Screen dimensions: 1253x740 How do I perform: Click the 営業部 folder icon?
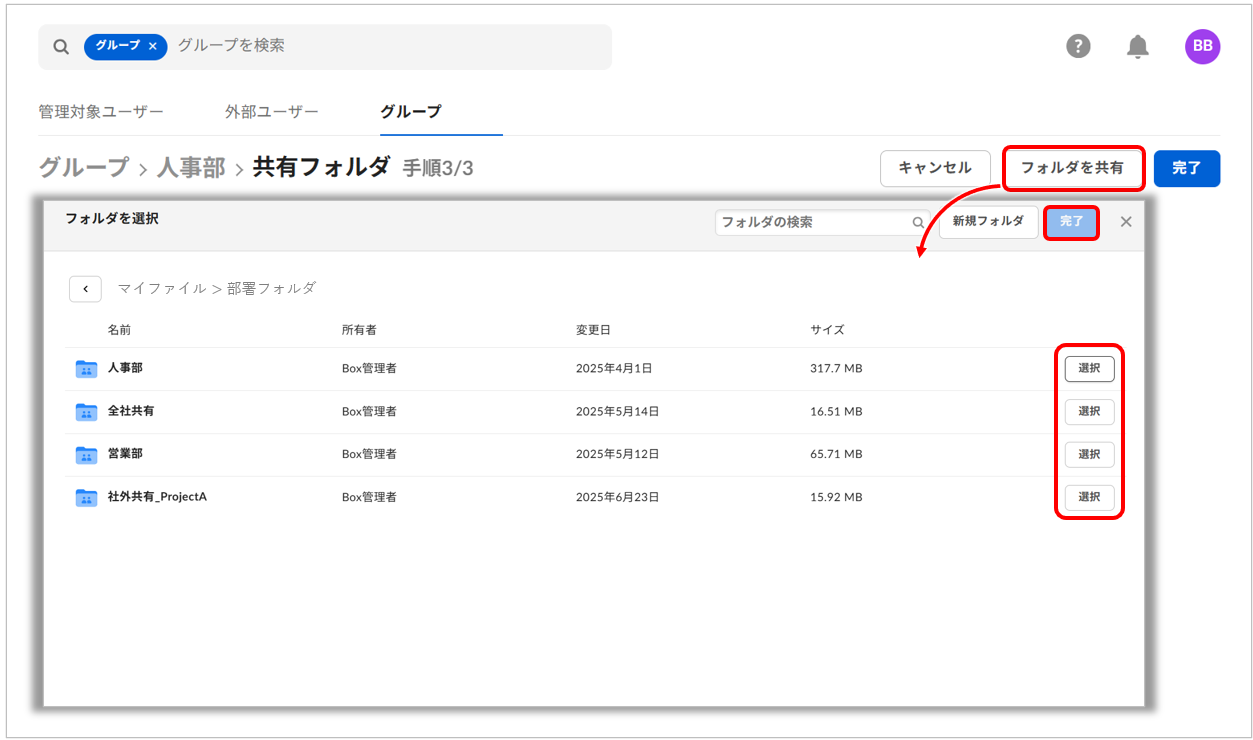point(86,455)
